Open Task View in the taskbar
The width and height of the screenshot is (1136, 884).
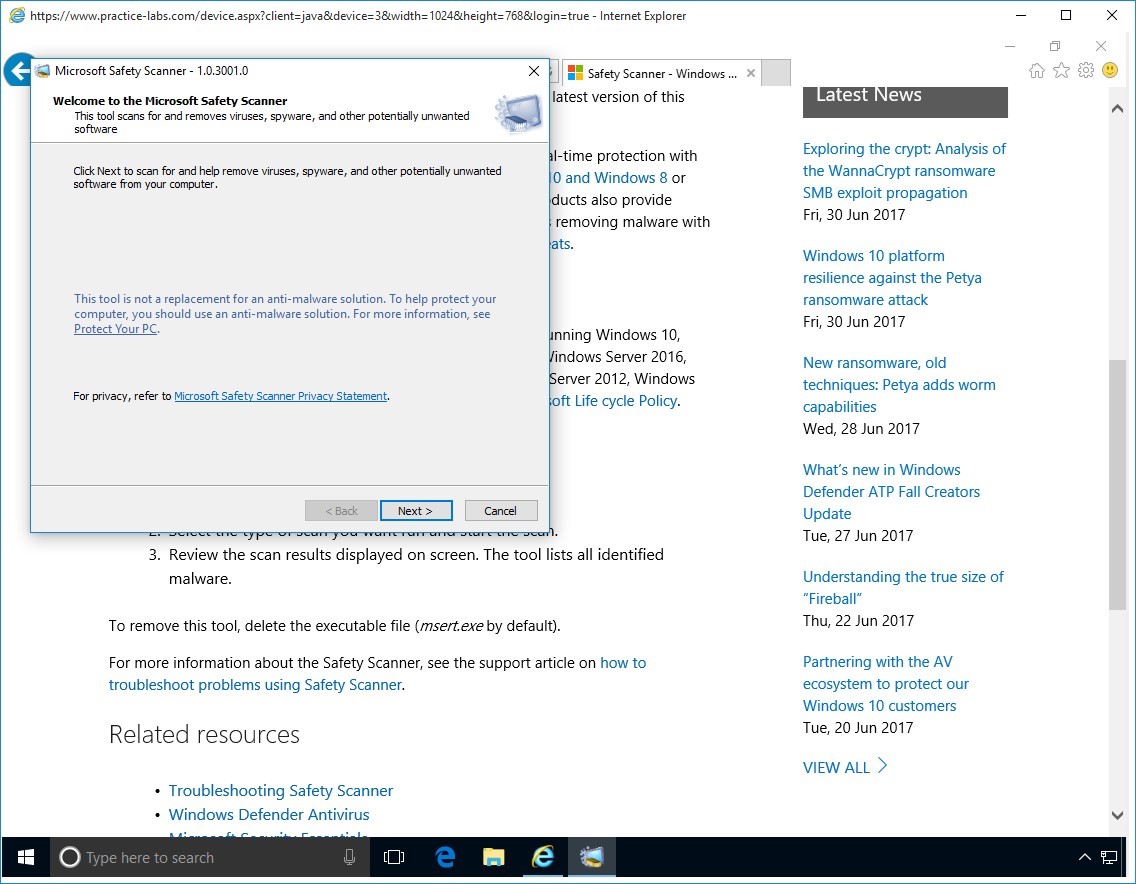(x=394, y=857)
